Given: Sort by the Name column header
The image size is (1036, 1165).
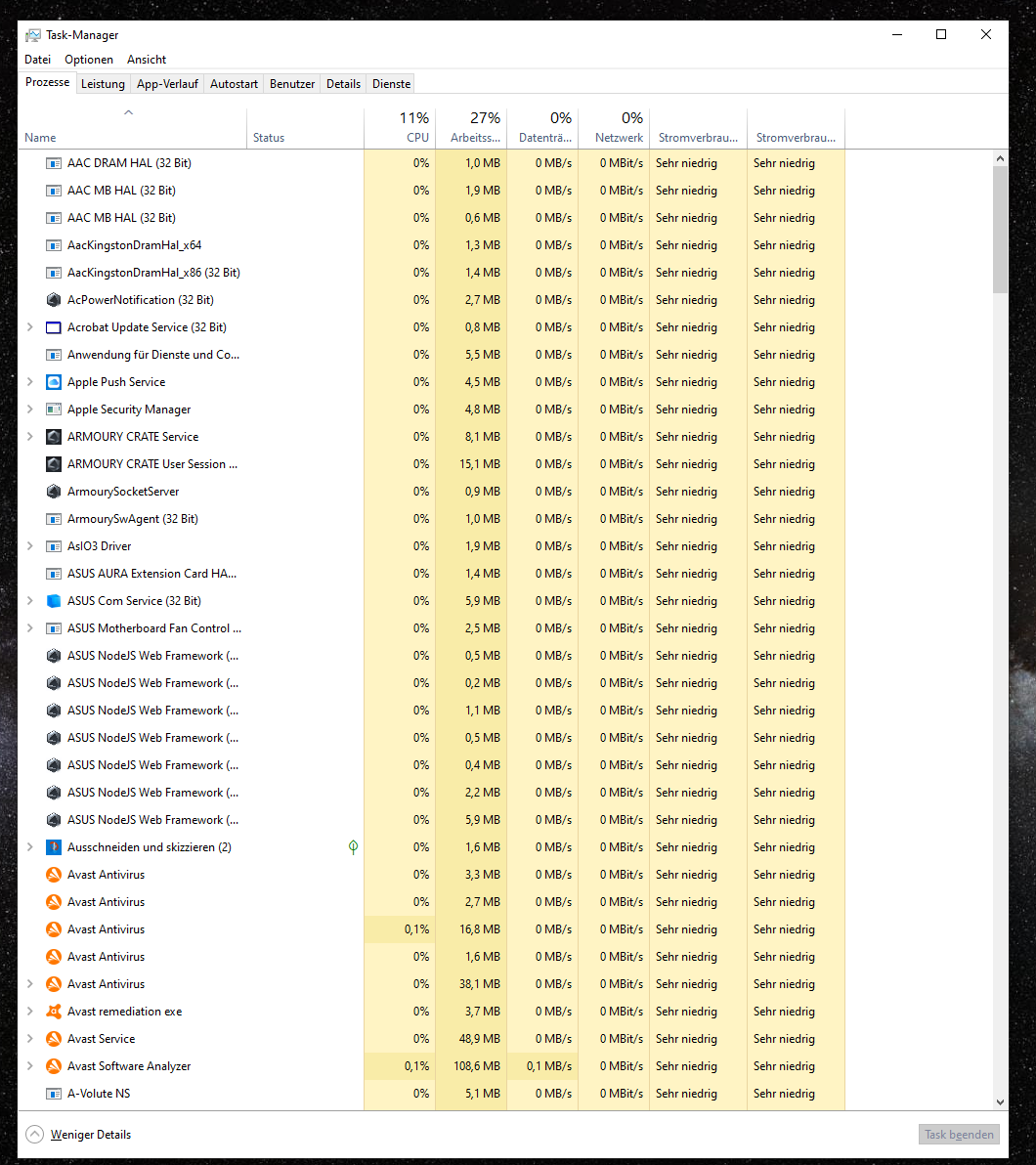Looking at the screenshot, I should 132,128.
